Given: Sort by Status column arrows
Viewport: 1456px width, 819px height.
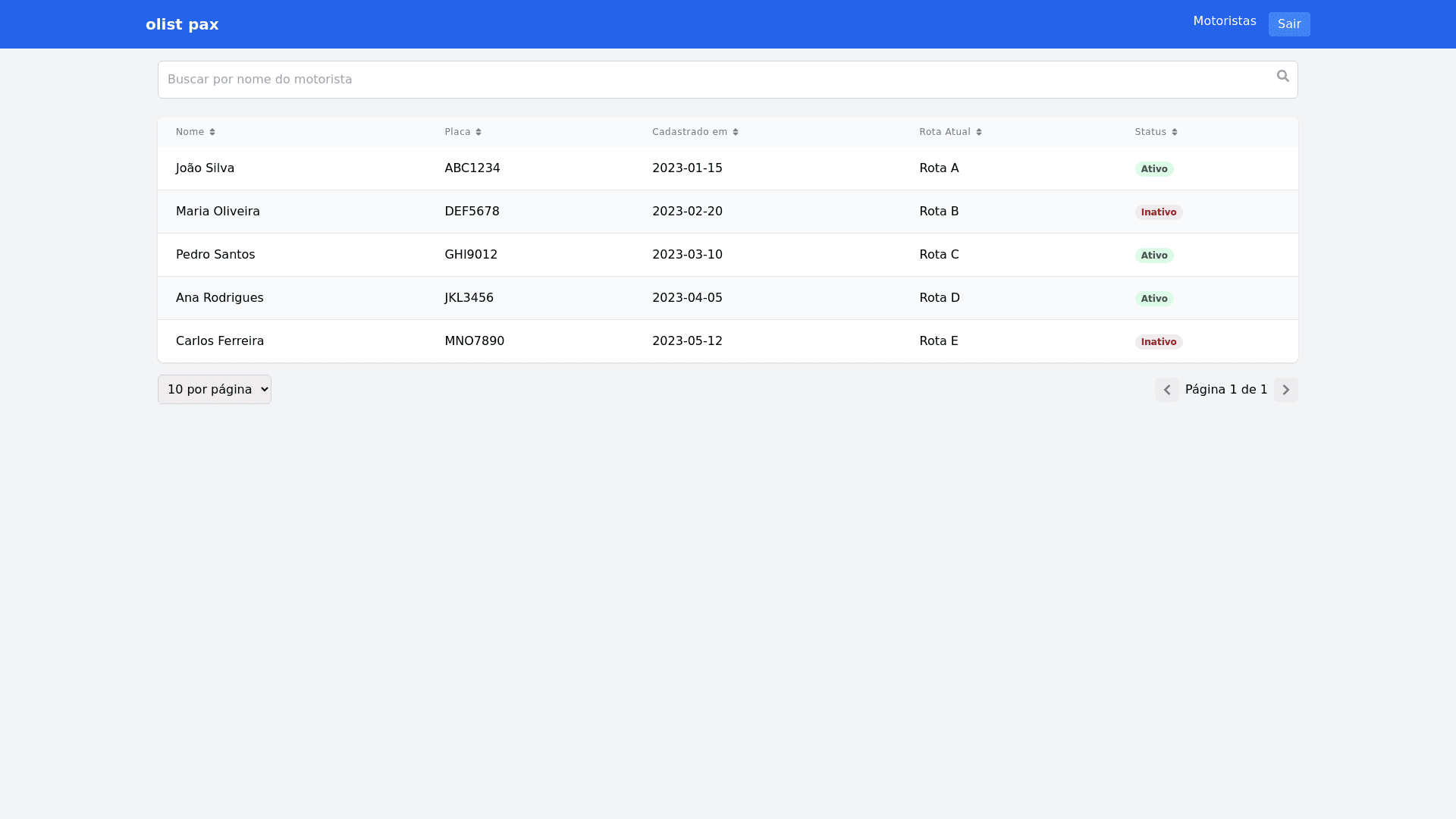Looking at the screenshot, I should click(1174, 132).
